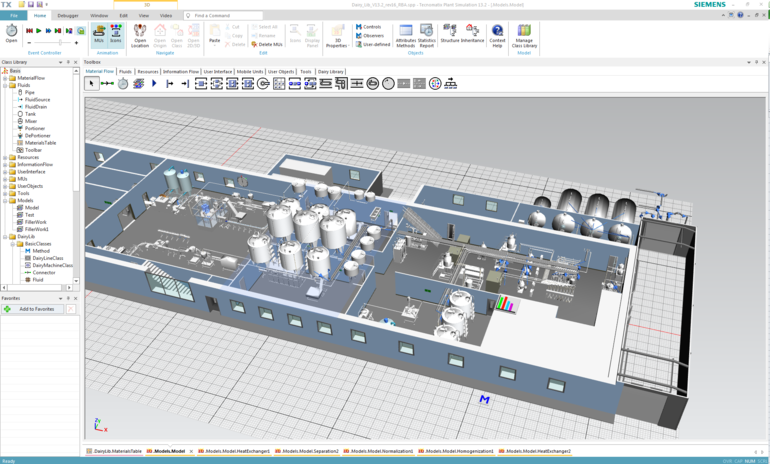Click the blue M method object in 3D view
This screenshot has width=770, height=464.
click(x=484, y=400)
